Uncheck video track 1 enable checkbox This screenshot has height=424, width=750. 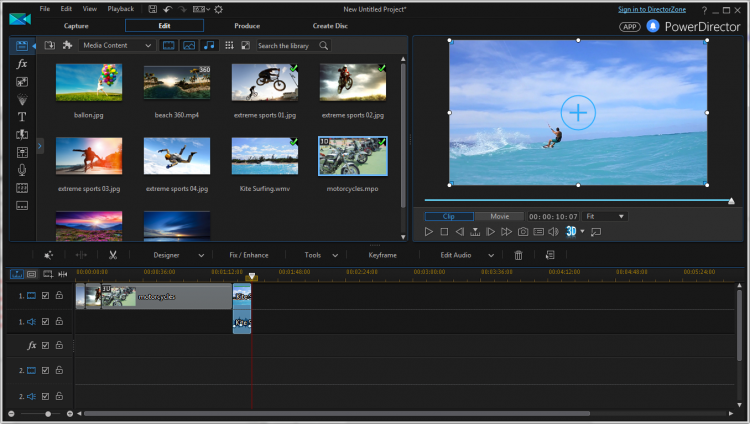[x=46, y=296]
